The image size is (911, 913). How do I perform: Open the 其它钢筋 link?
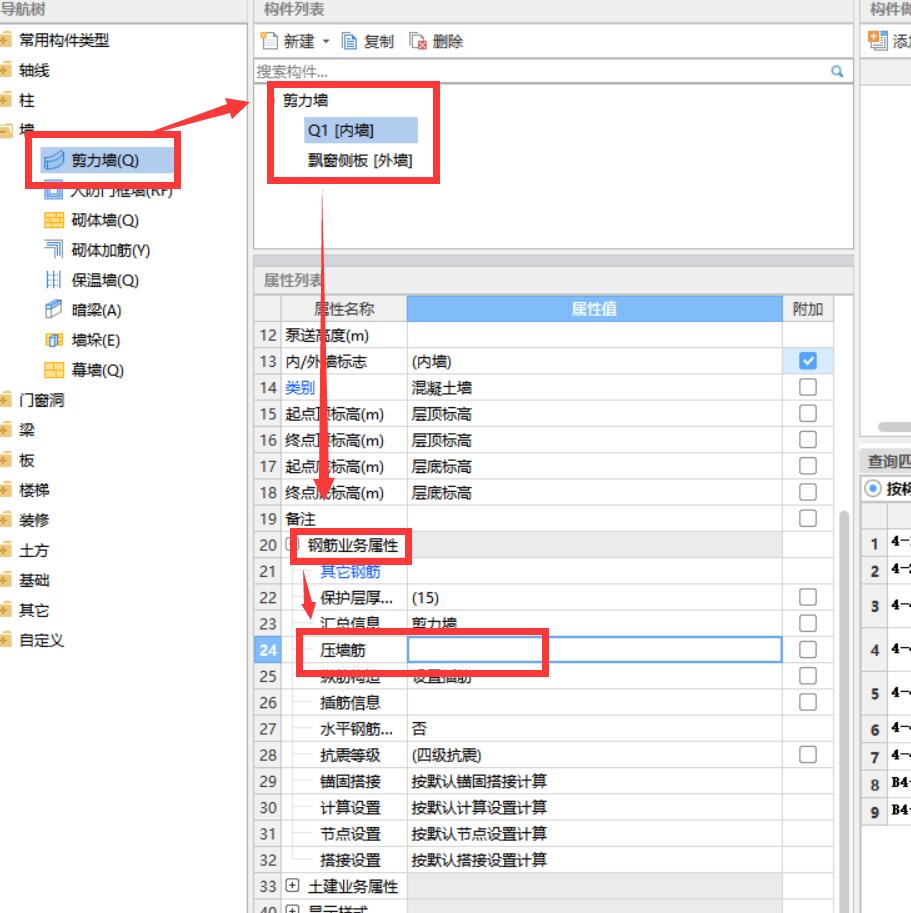point(350,571)
